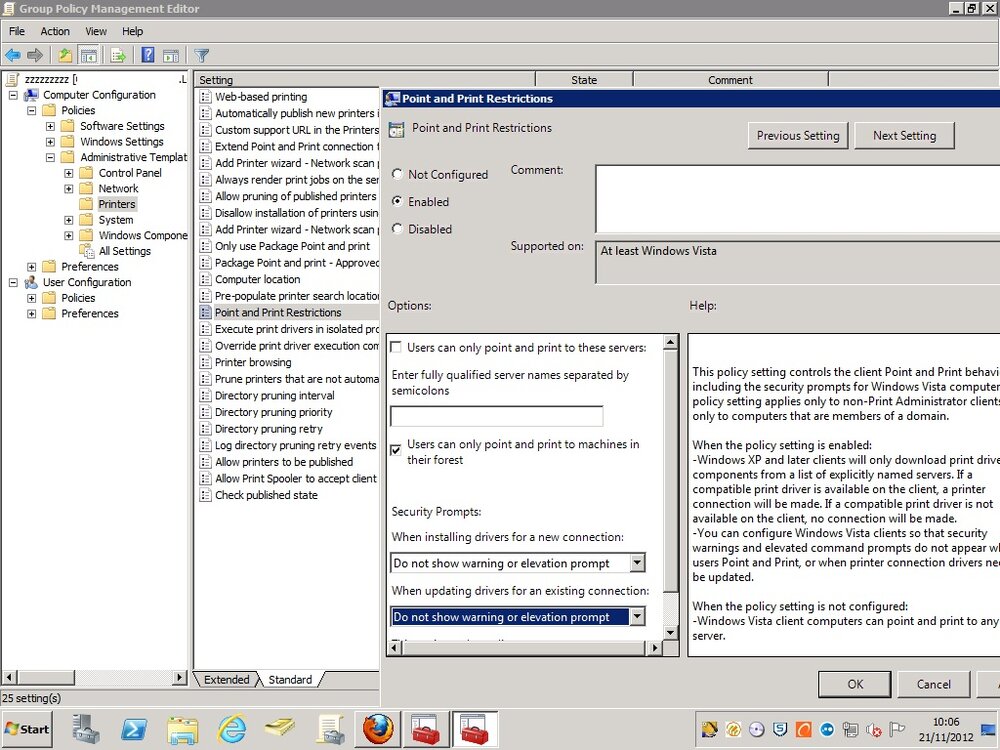The height and width of the screenshot is (750, 1000).
Task: Click the Previous Setting button
Action: tap(798, 136)
